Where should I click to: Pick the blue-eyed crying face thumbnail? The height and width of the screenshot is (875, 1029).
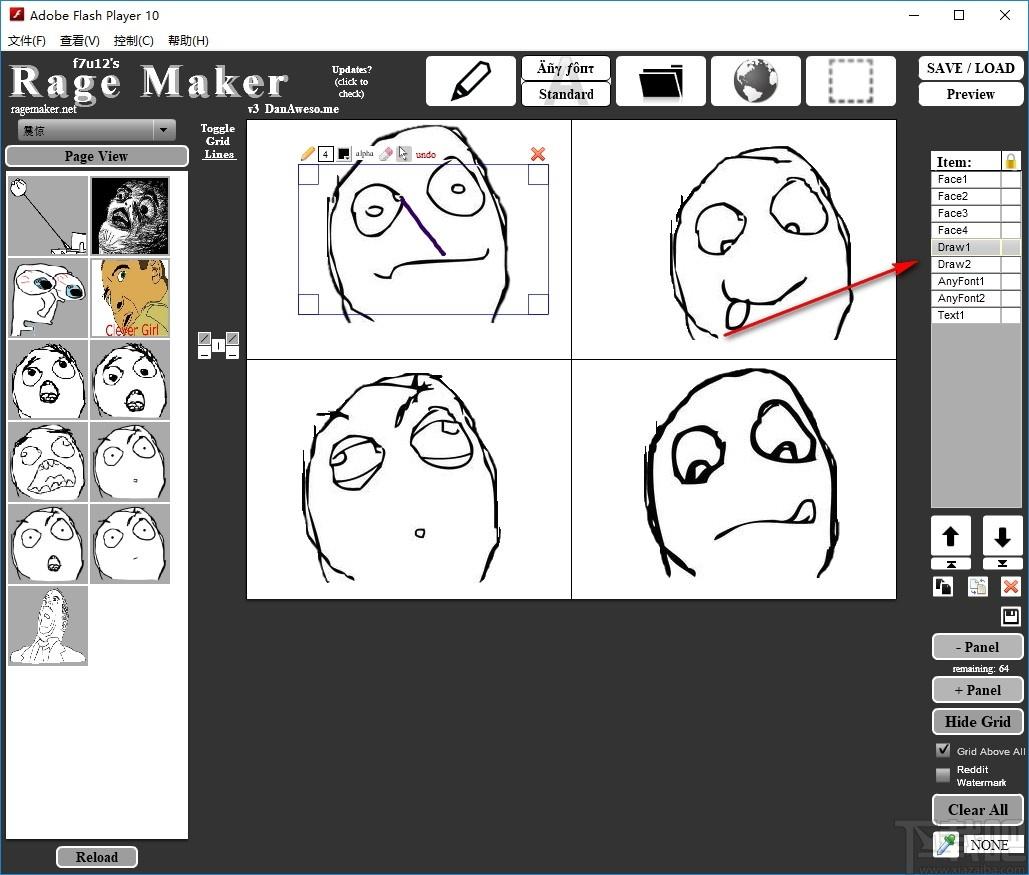[48, 297]
